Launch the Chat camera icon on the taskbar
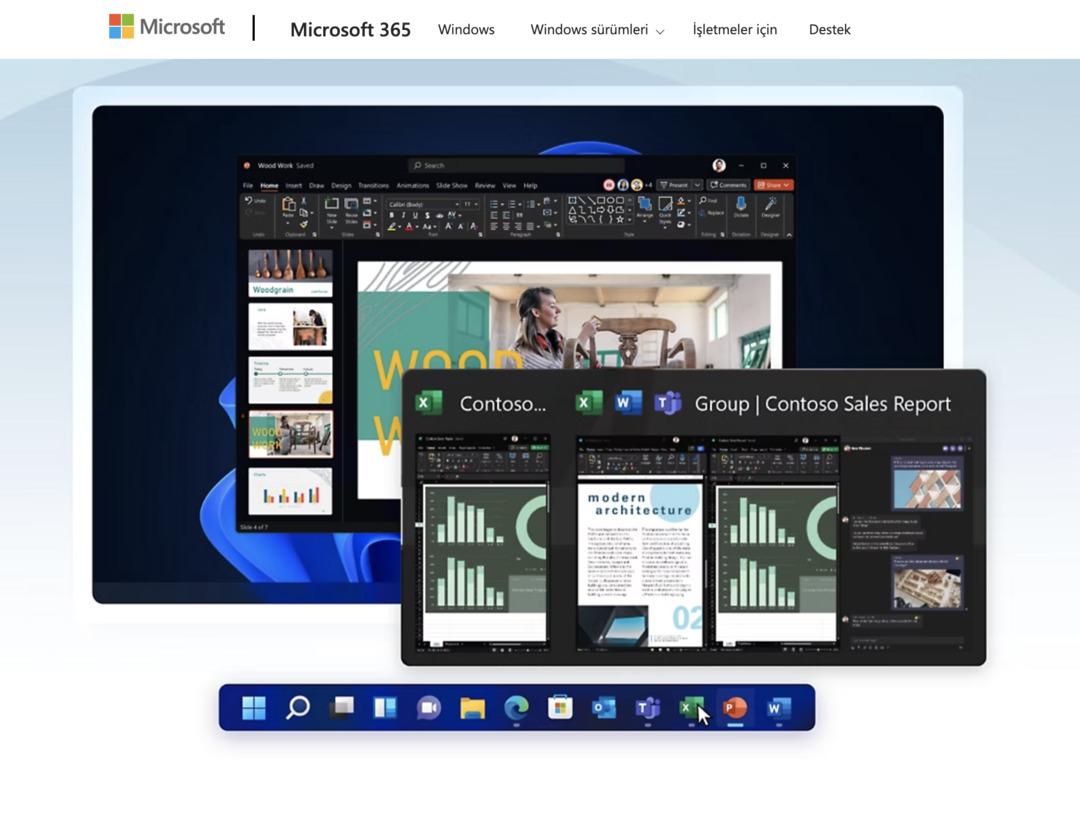Screen dimensions: 1080x835 [x=428, y=708]
